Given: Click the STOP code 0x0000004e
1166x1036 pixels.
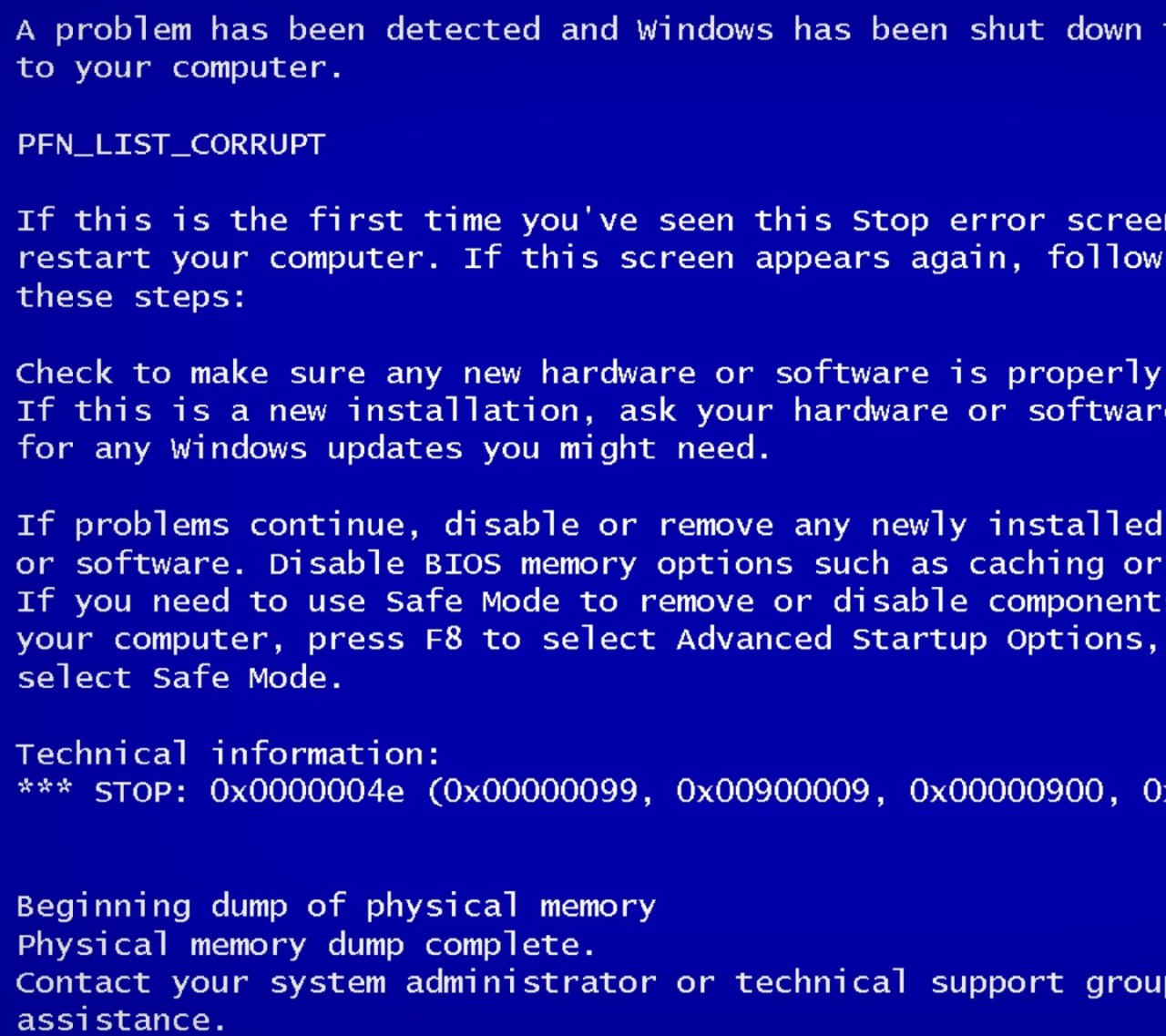Looking at the screenshot, I should [307, 791].
